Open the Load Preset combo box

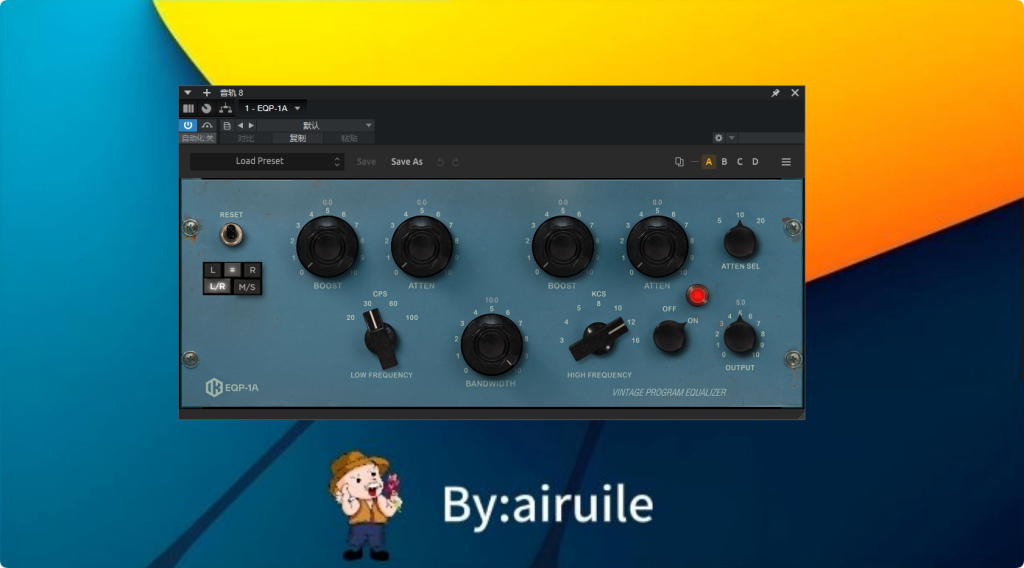point(266,161)
